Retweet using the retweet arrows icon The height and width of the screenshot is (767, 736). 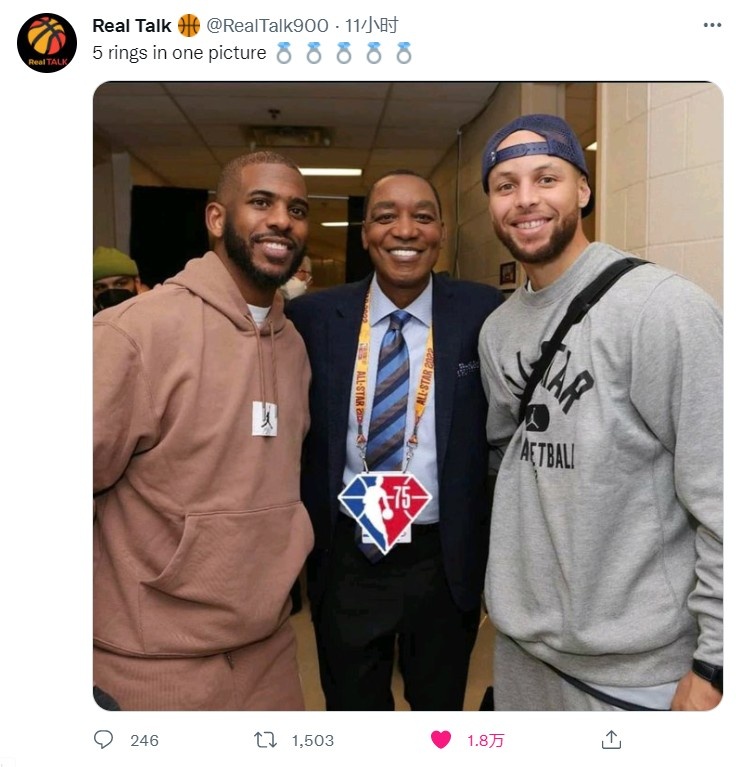[265, 740]
